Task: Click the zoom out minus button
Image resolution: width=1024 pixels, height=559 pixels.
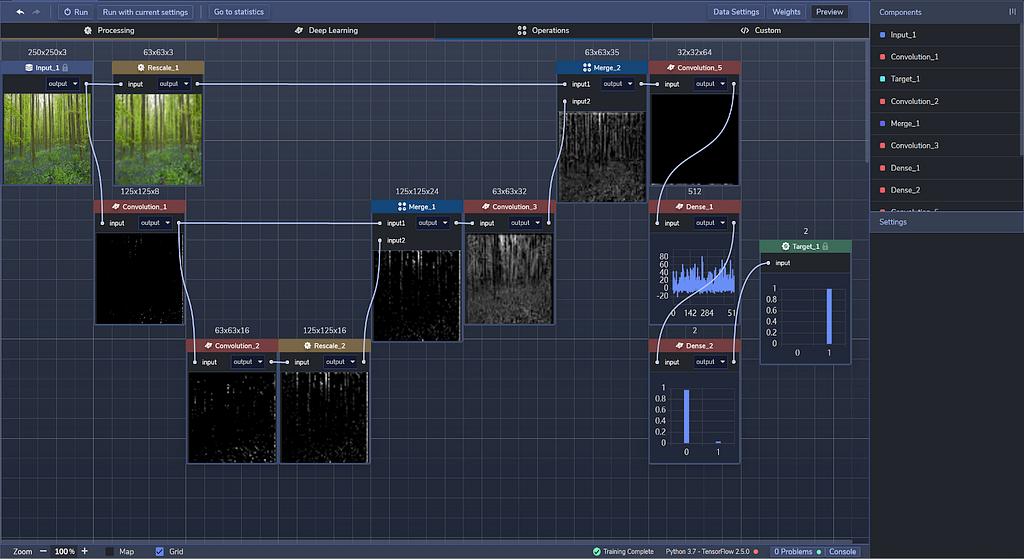Action: 43,551
